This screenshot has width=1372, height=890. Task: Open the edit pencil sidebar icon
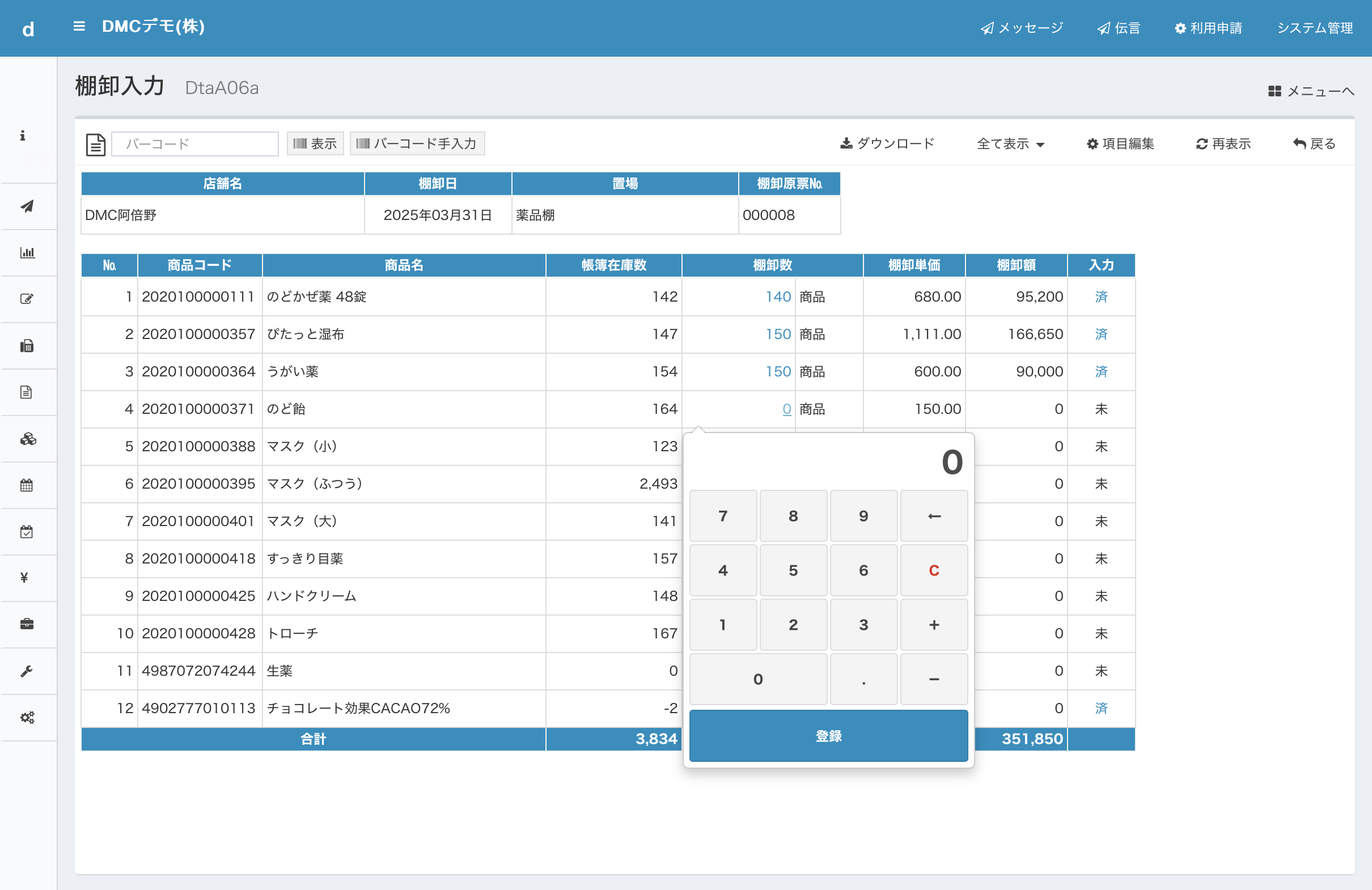pyautogui.click(x=27, y=299)
